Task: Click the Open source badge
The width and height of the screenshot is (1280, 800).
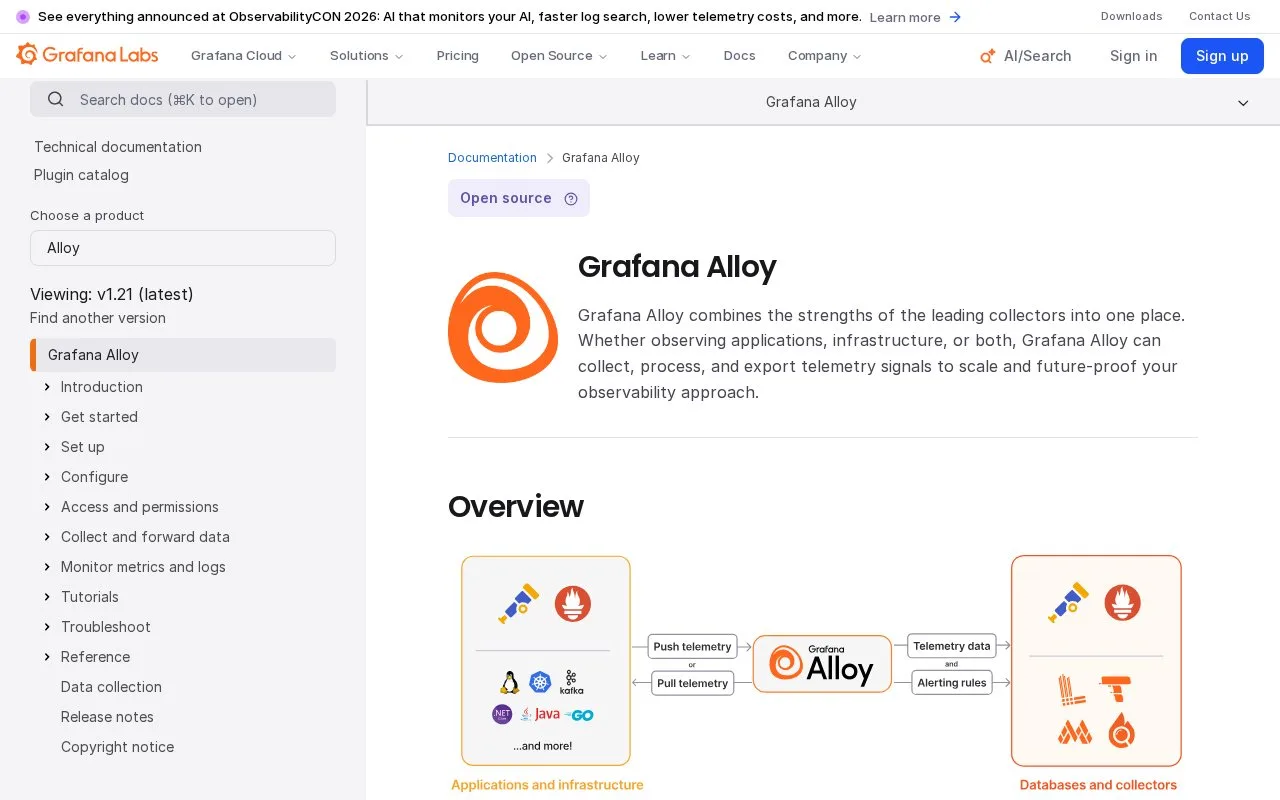Action: point(519,198)
